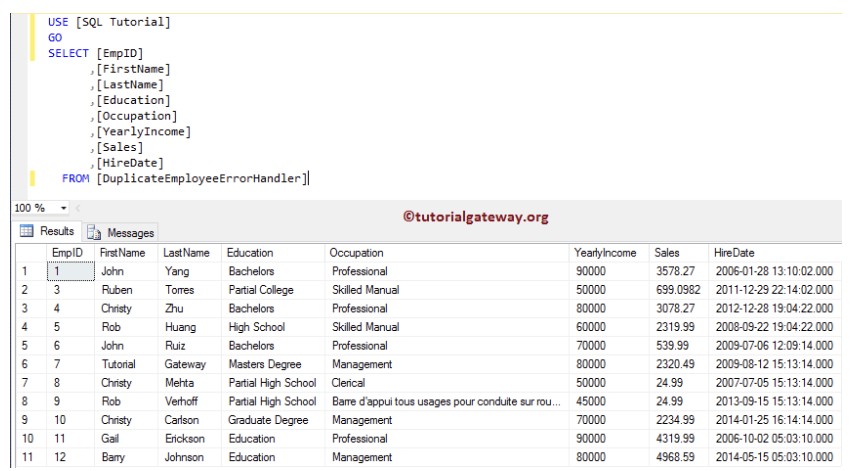Open the 100 % zoom dropdown

[x=63, y=208]
